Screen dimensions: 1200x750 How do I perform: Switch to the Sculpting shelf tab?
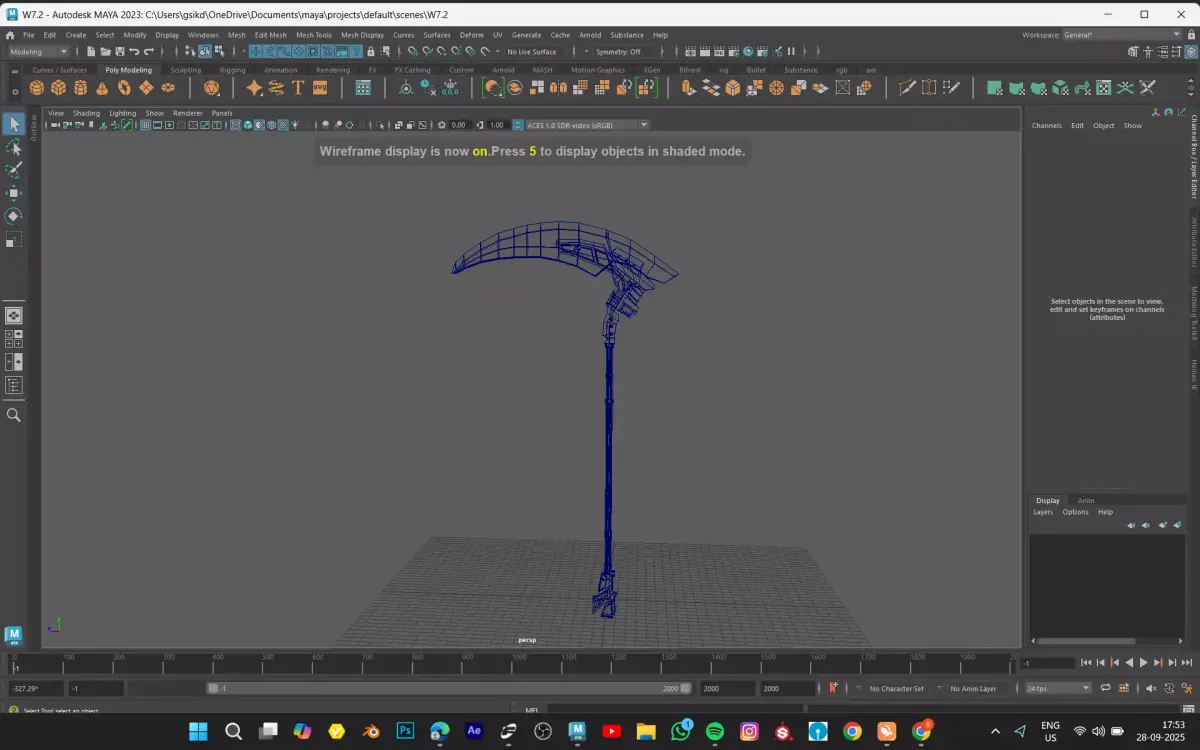click(x=185, y=70)
